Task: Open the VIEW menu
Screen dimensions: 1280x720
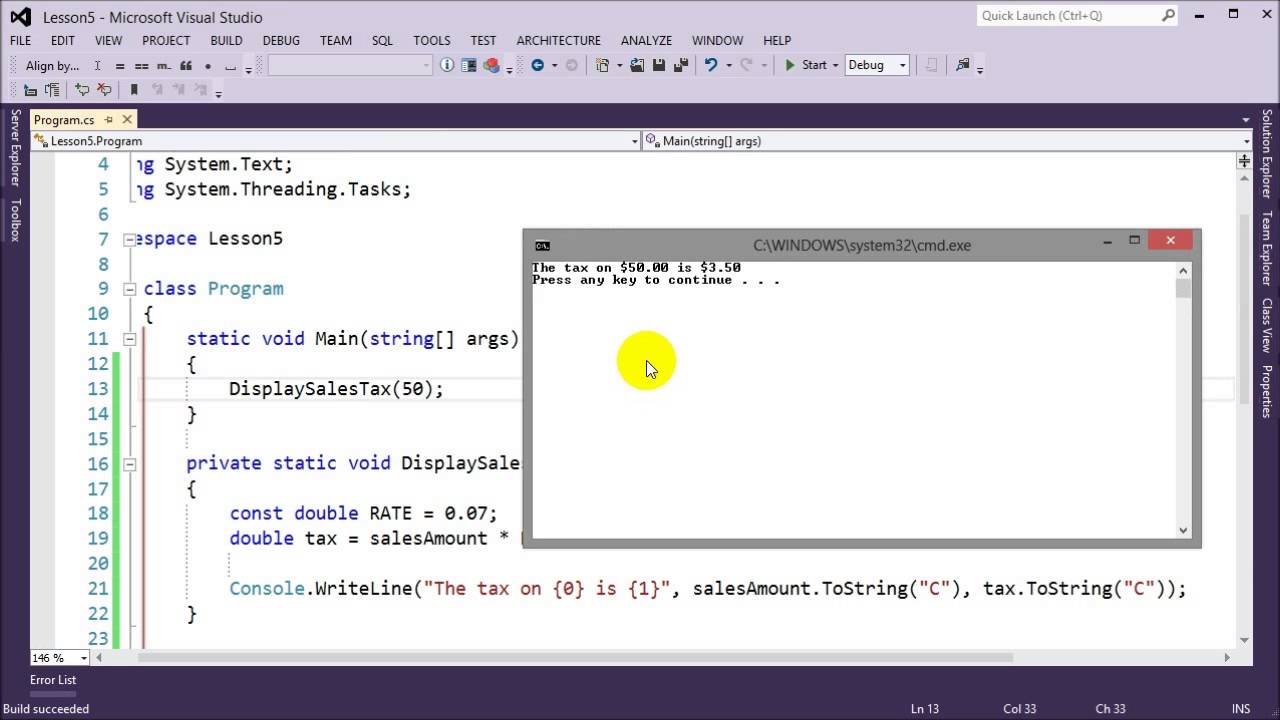Action: pos(108,40)
